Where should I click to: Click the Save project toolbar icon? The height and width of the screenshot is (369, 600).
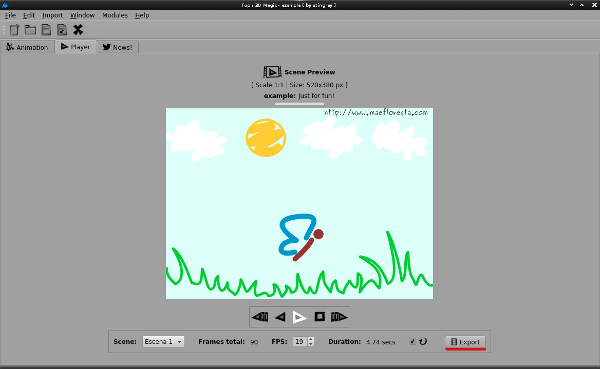(46, 30)
